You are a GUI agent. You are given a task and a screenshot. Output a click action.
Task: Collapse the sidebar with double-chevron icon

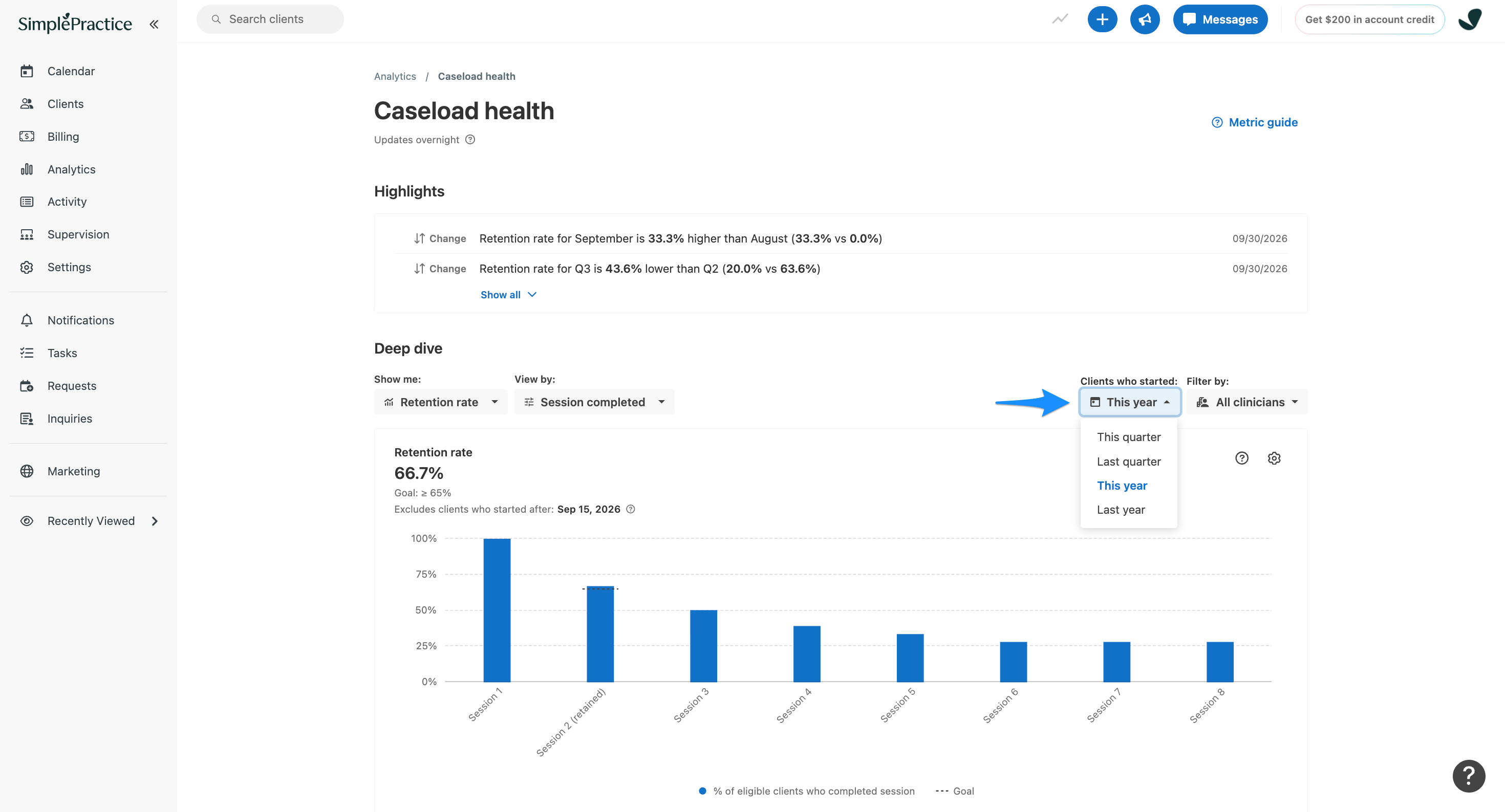coord(154,24)
